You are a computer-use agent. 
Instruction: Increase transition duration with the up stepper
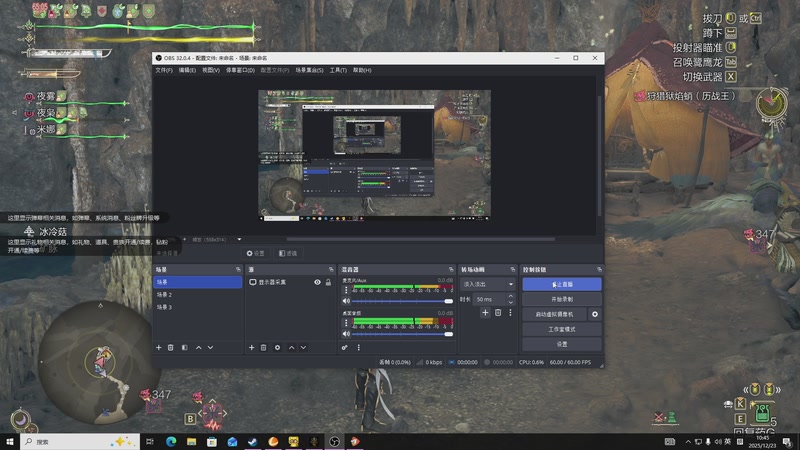tap(510, 296)
